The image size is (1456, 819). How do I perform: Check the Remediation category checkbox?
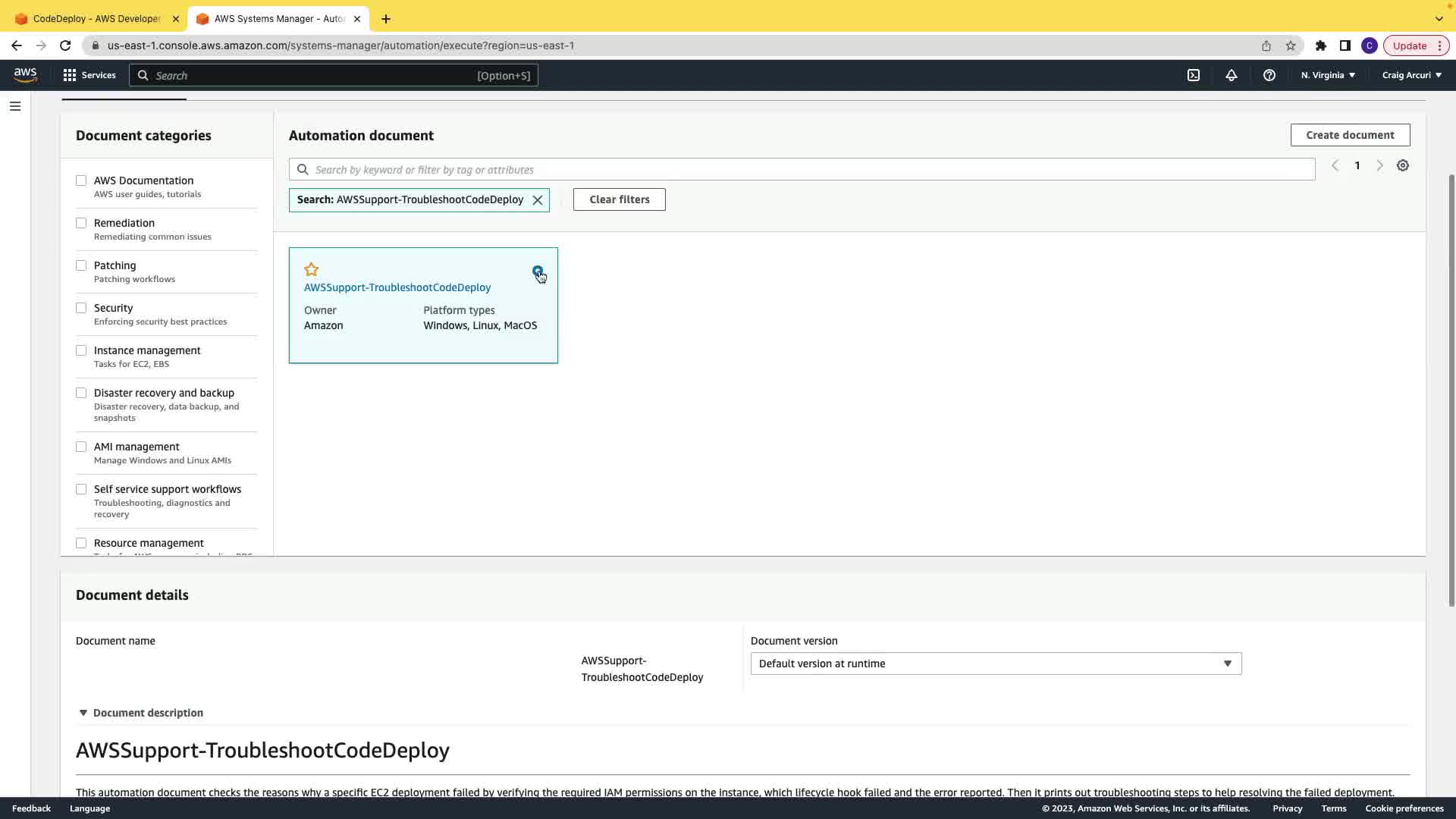81,223
